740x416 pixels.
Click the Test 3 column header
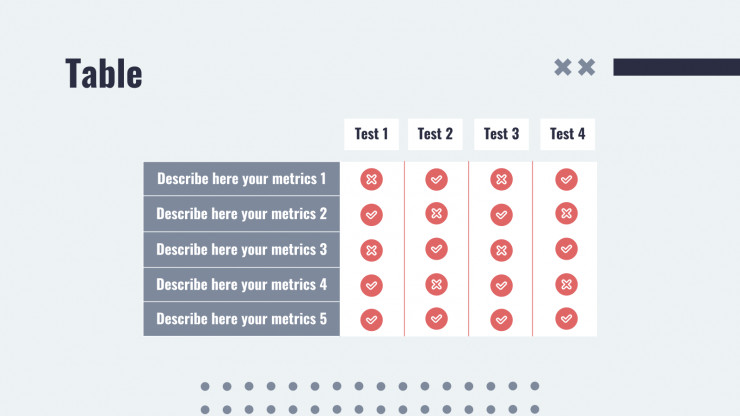(501, 134)
